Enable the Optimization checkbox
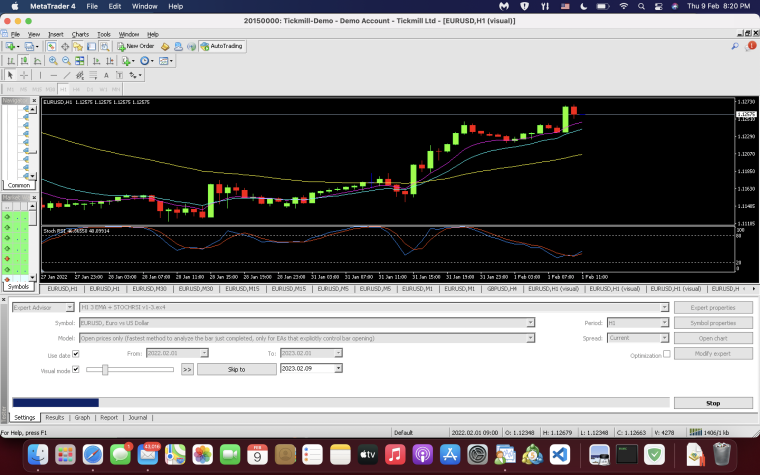The height and width of the screenshot is (475, 760). click(666, 354)
